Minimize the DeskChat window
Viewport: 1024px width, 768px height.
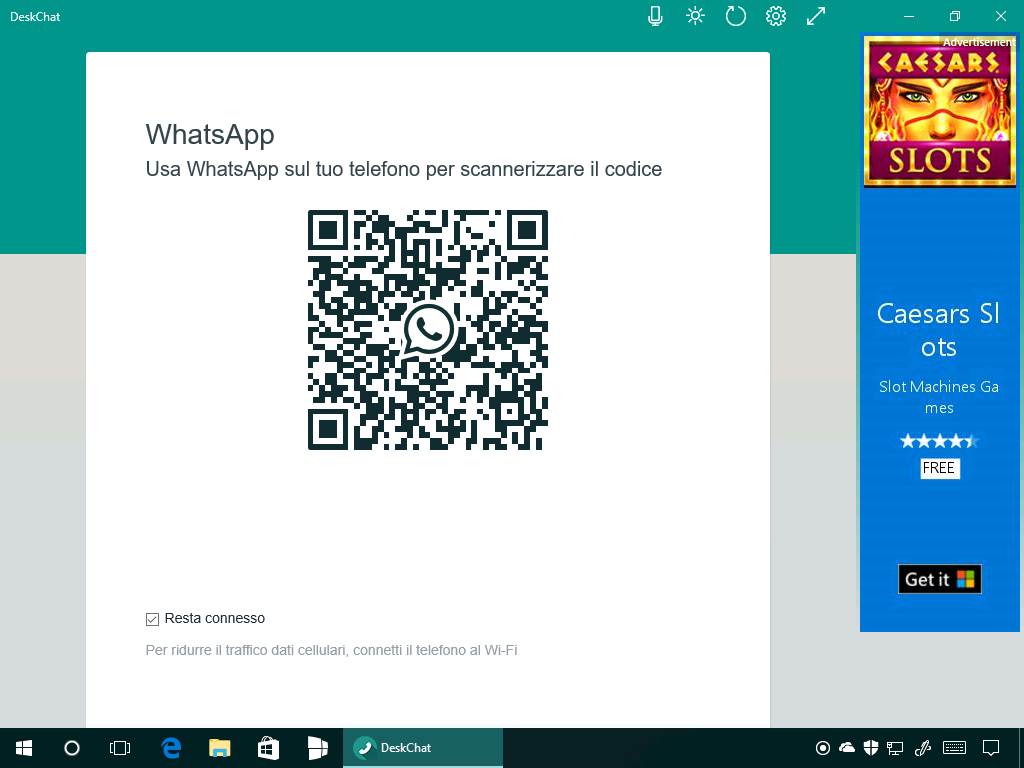[x=909, y=16]
